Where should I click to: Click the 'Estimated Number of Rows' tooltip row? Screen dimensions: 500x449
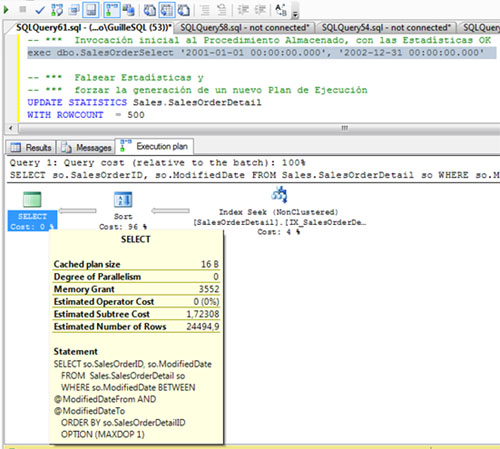(x=136, y=326)
